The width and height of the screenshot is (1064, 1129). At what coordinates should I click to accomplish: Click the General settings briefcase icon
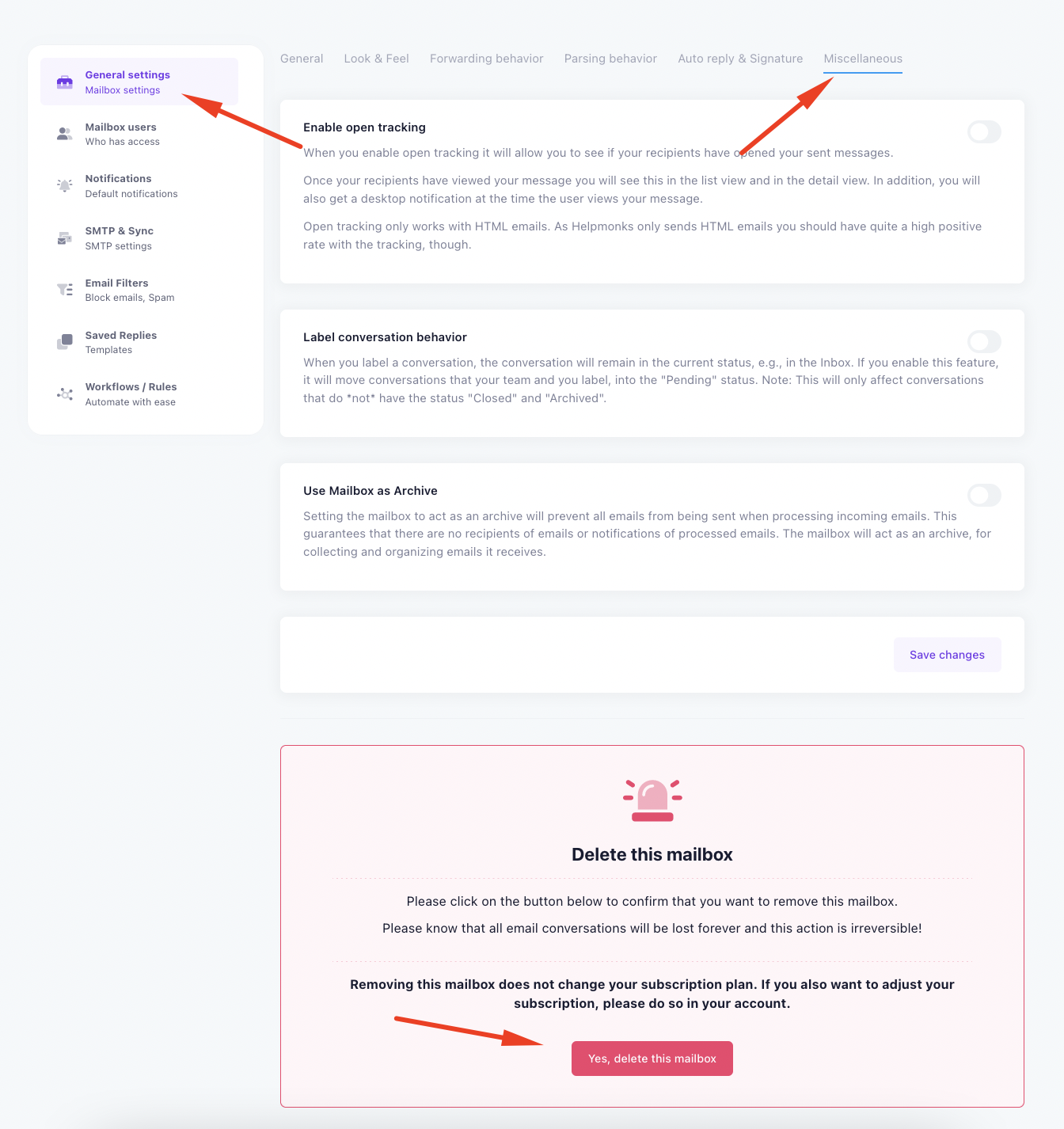pos(65,82)
